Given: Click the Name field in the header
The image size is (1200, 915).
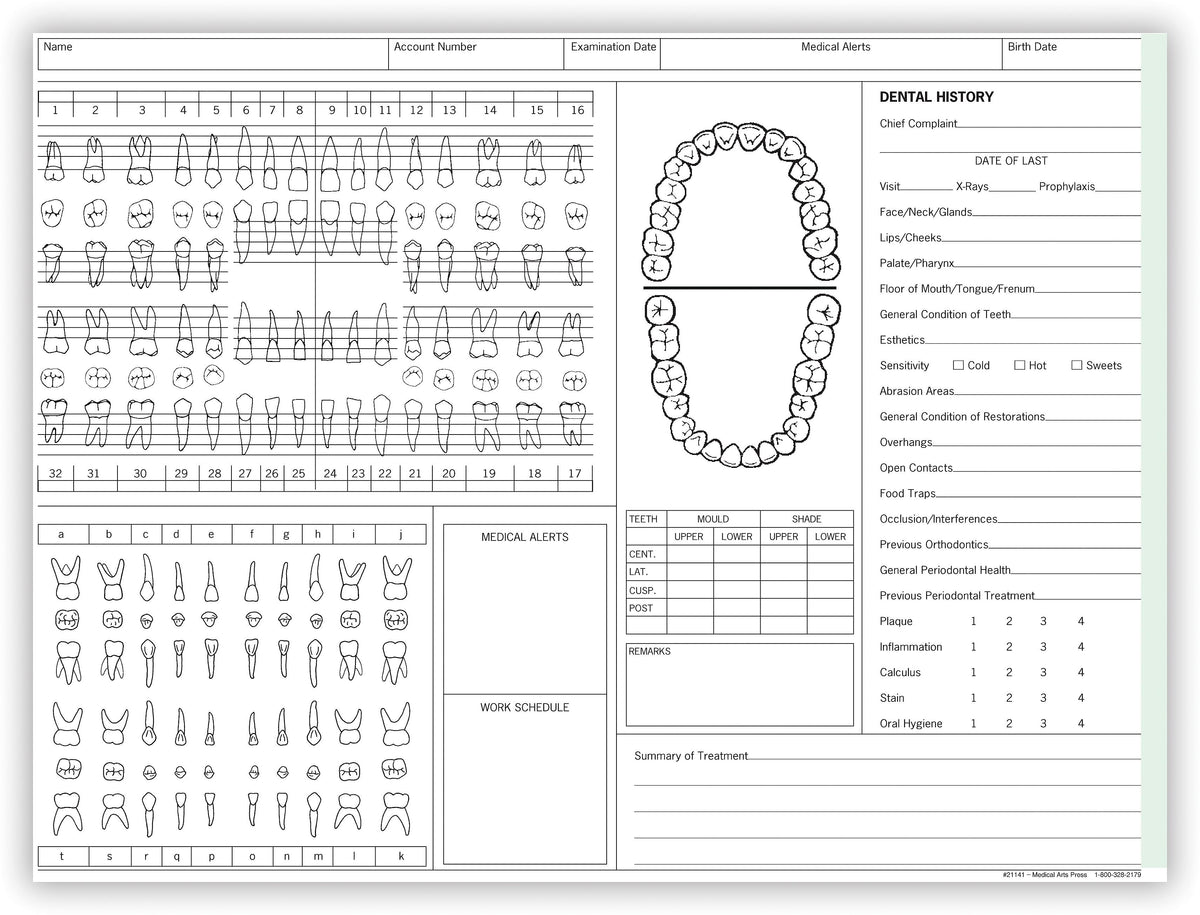Looking at the screenshot, I should click(213, 54).
